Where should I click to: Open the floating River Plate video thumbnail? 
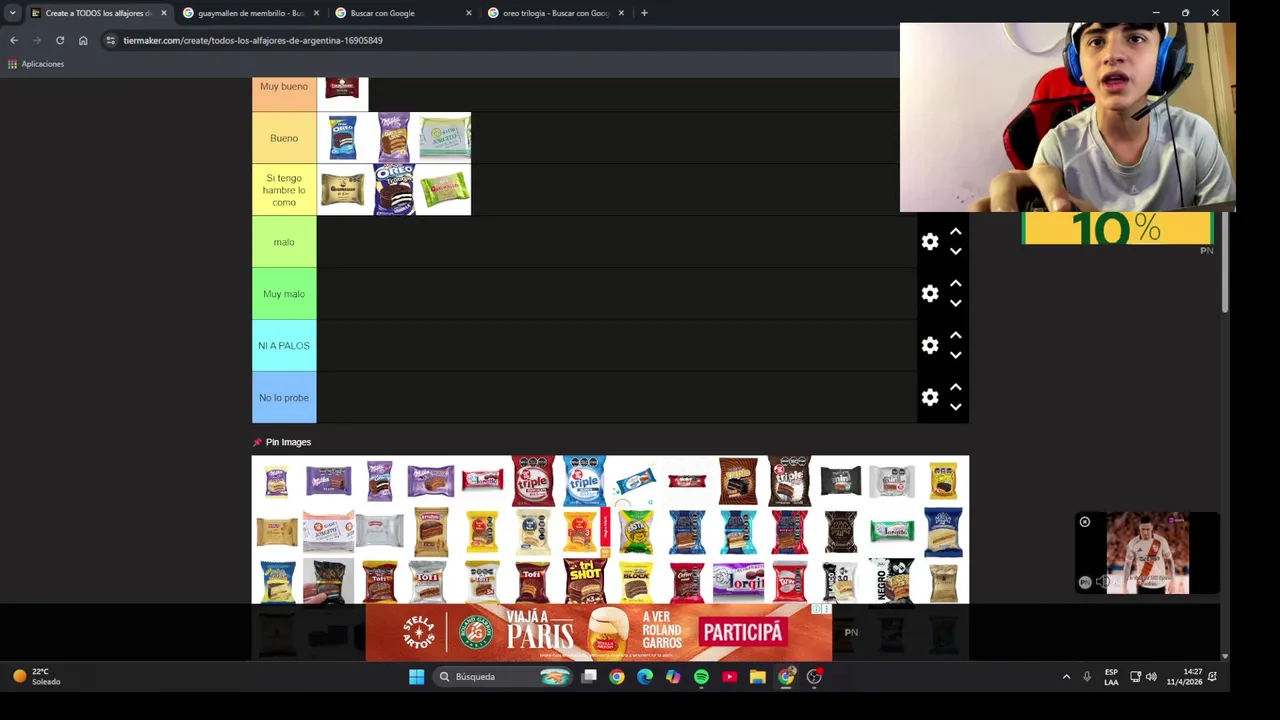click(x=1147, y=553)
